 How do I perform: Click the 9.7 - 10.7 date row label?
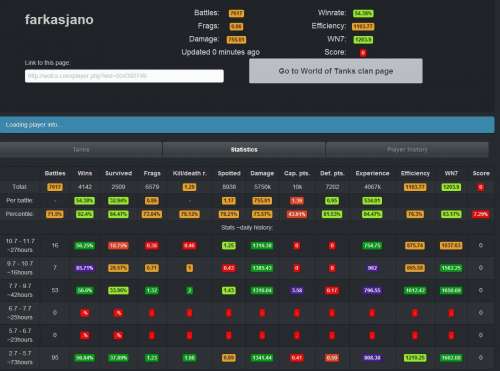coord(20,268)
